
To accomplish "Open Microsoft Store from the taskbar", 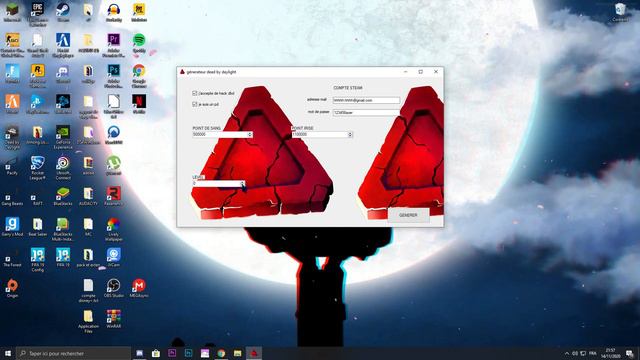I will 156,353.
